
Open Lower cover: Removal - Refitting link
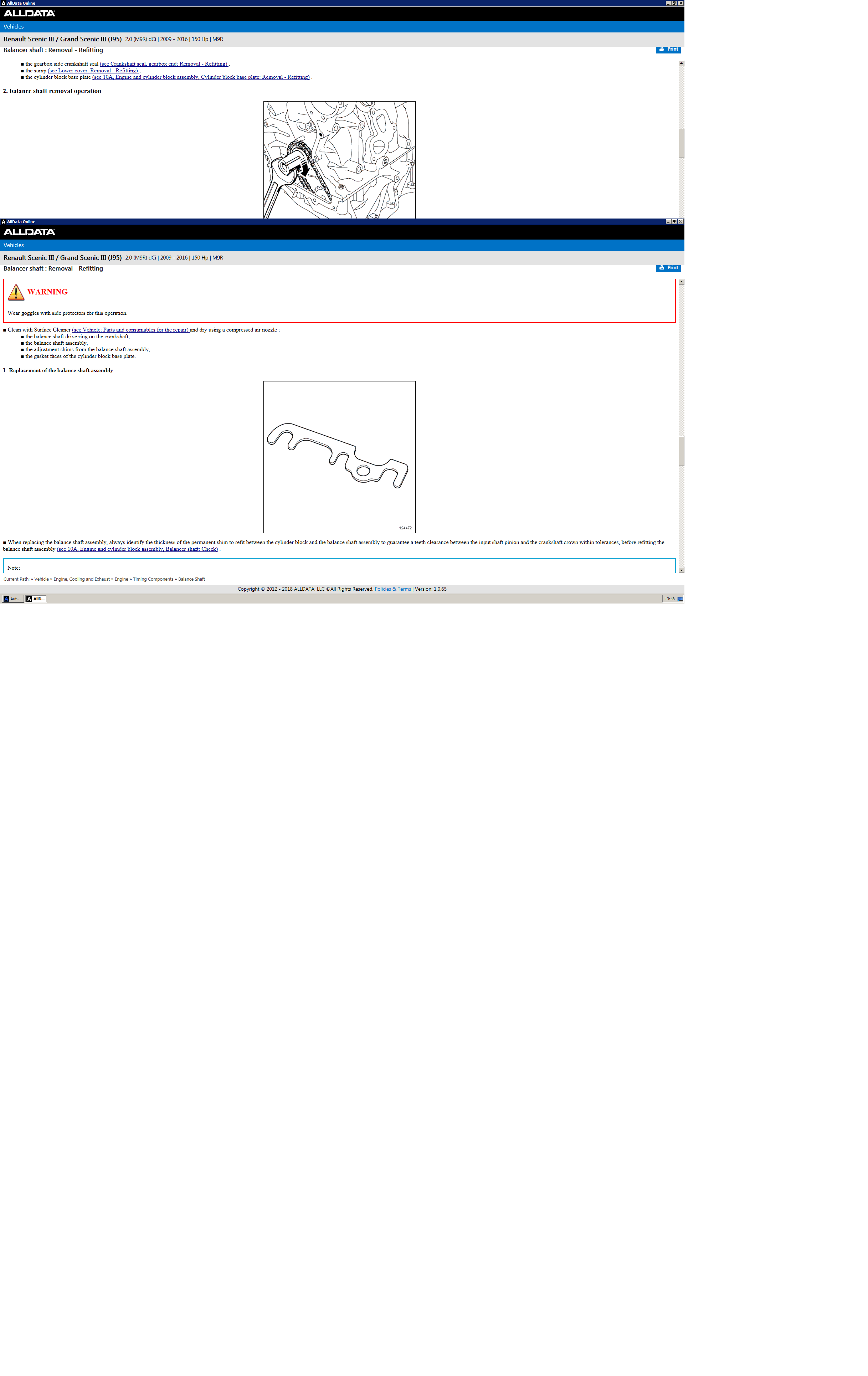(x=94, y=71)
